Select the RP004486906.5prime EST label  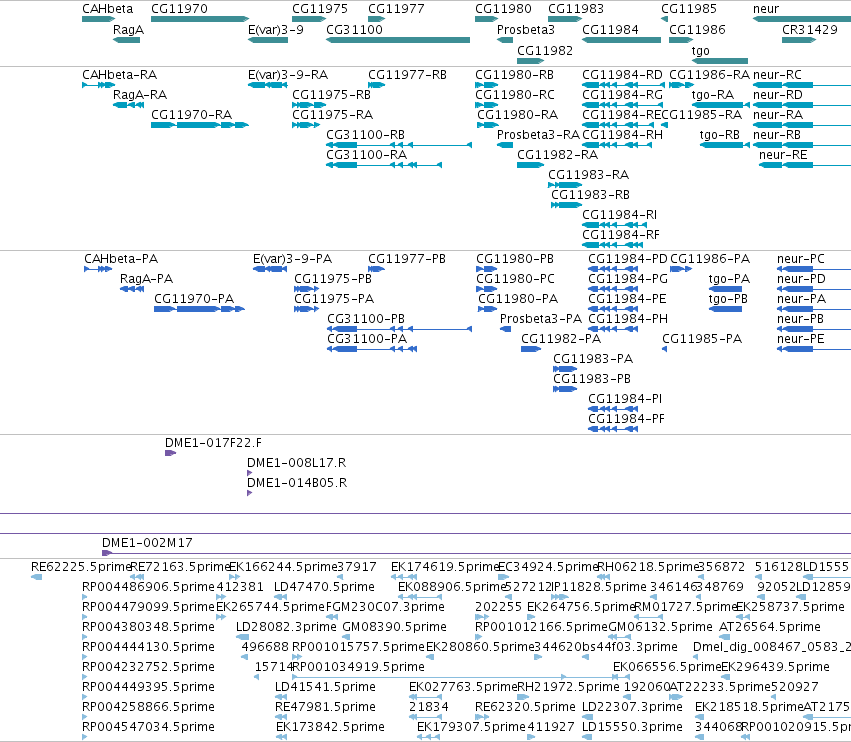(149, 587)
